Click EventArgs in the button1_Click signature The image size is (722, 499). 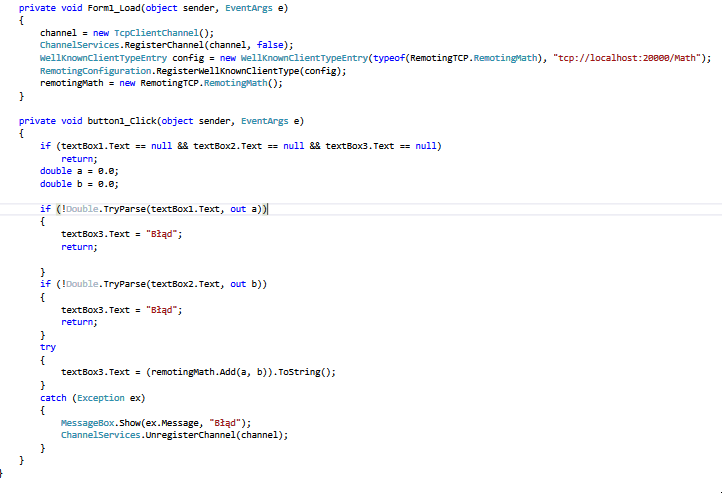(265, 121)
